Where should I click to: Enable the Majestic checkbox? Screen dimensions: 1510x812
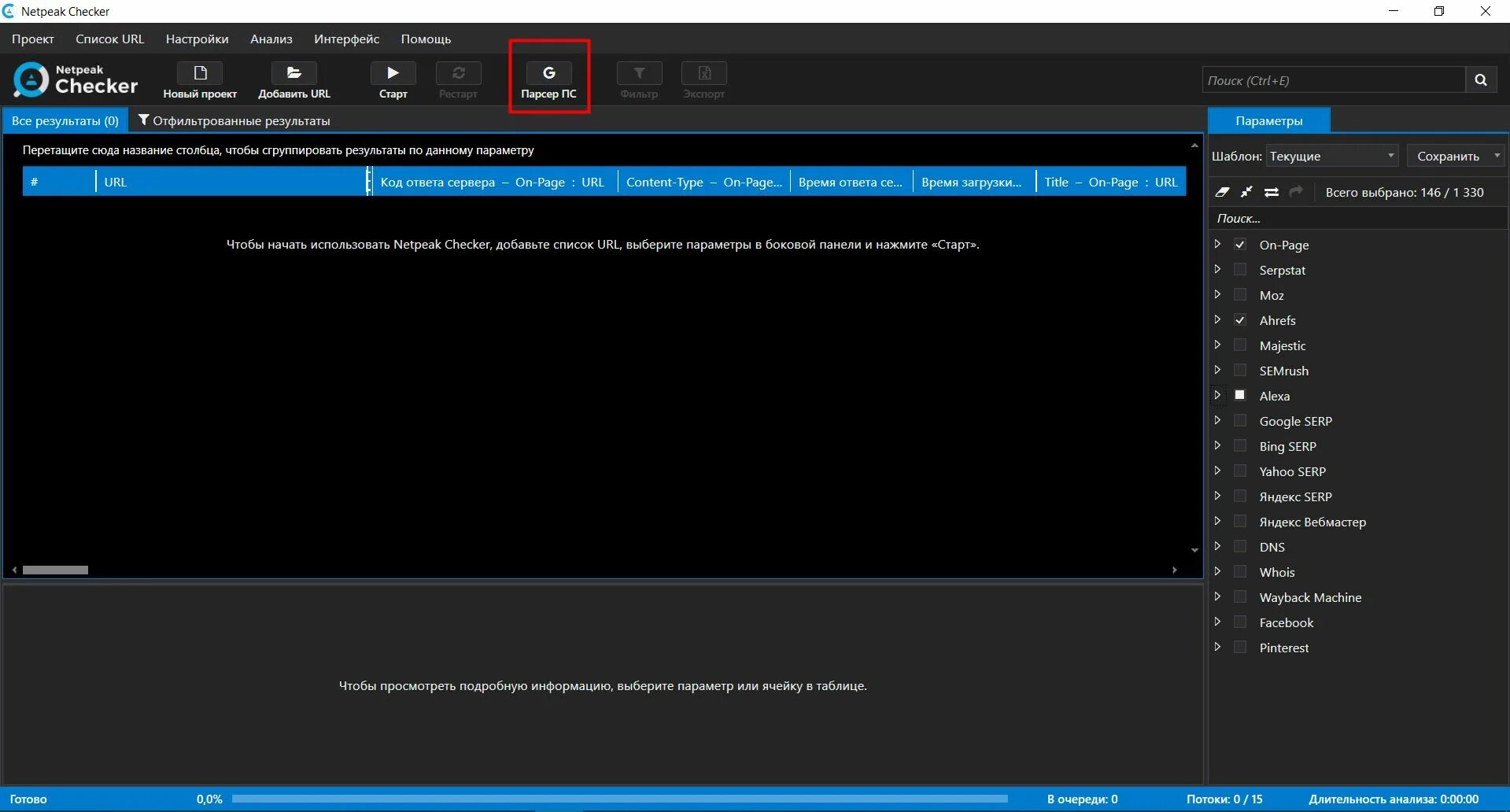[1240, 345]
